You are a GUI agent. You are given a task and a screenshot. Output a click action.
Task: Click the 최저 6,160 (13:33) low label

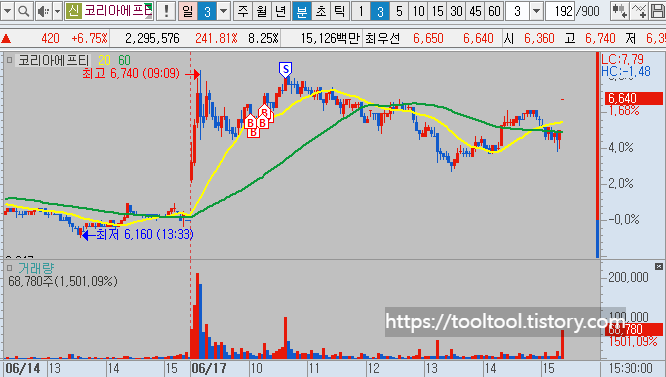coord(145,234)
